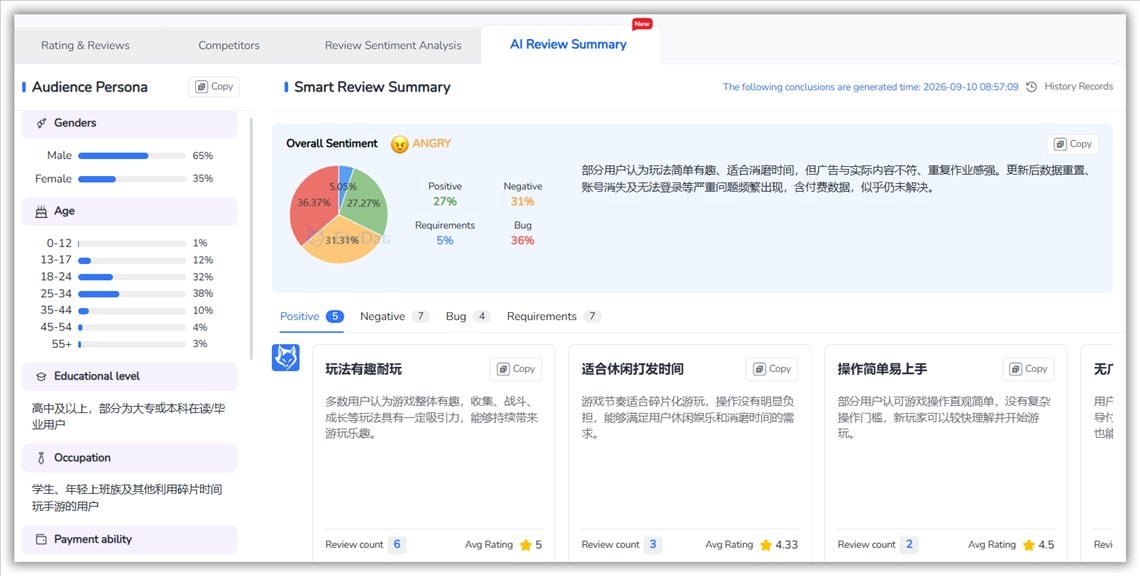Click the blue 5.05% pie slice
The height and width of the screenshot is (576, 1140).
tap(345, 176)
